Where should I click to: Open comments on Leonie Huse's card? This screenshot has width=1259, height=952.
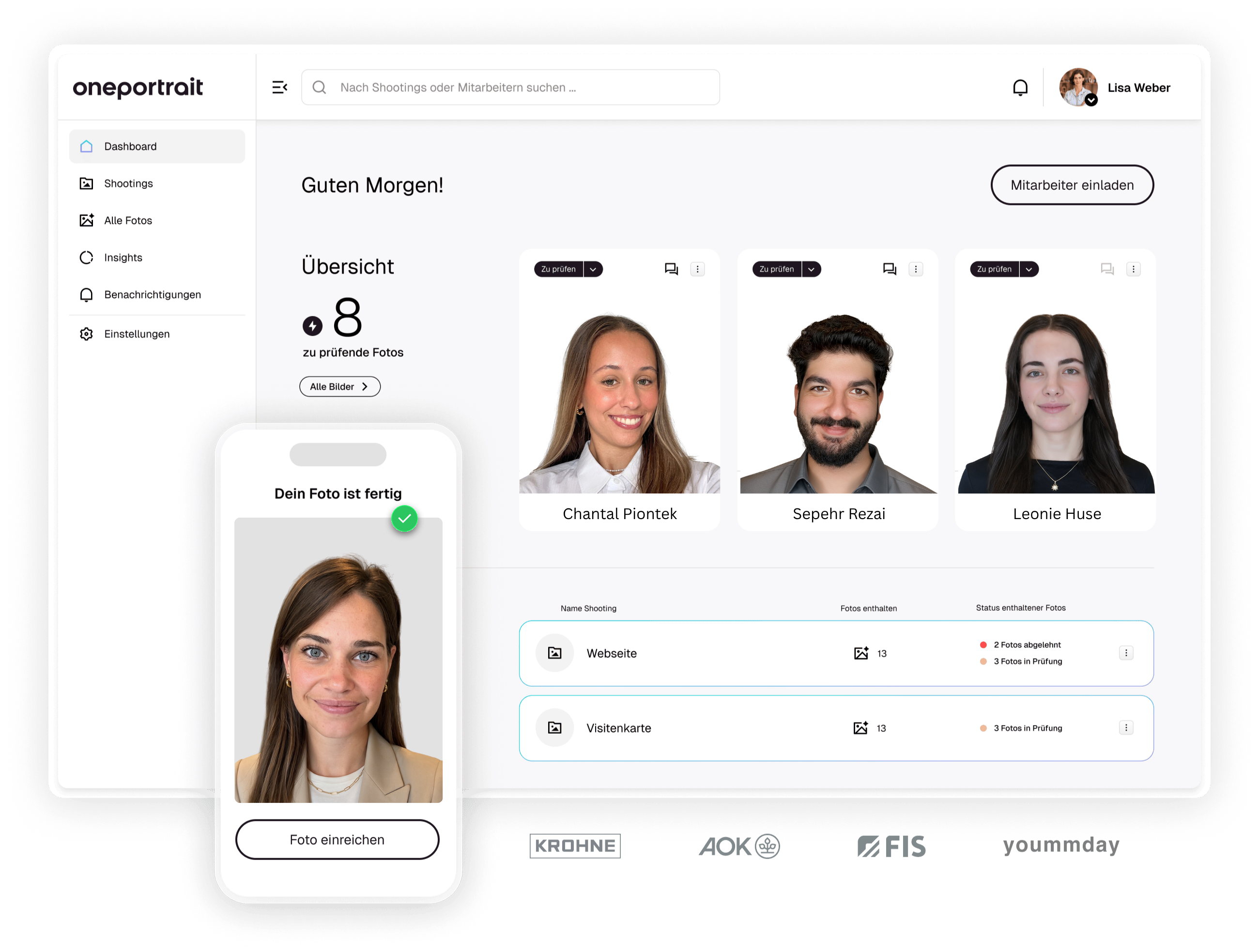(1107, 269)
